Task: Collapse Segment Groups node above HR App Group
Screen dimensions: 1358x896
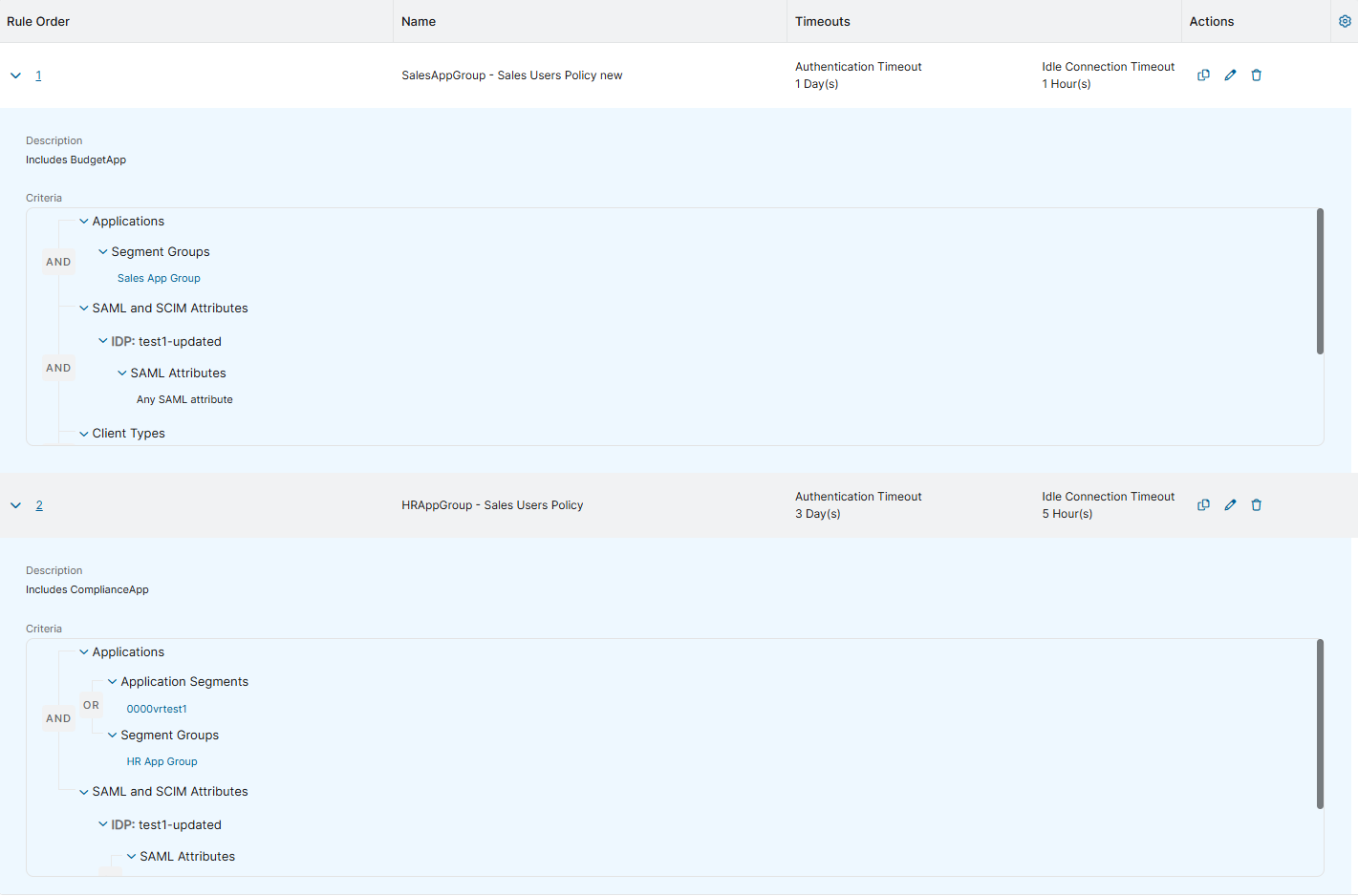Action: click(113, 736)
